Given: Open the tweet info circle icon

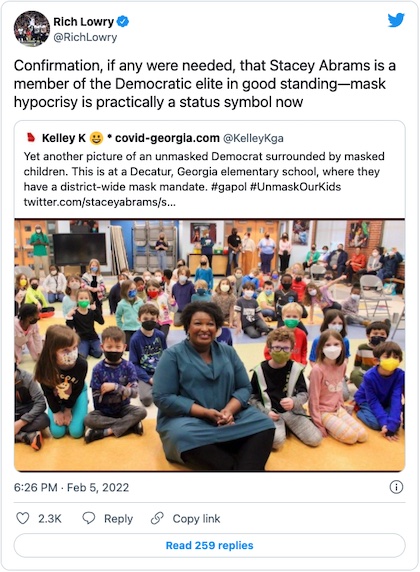Looking at the screenshot, I should [396, 487].
